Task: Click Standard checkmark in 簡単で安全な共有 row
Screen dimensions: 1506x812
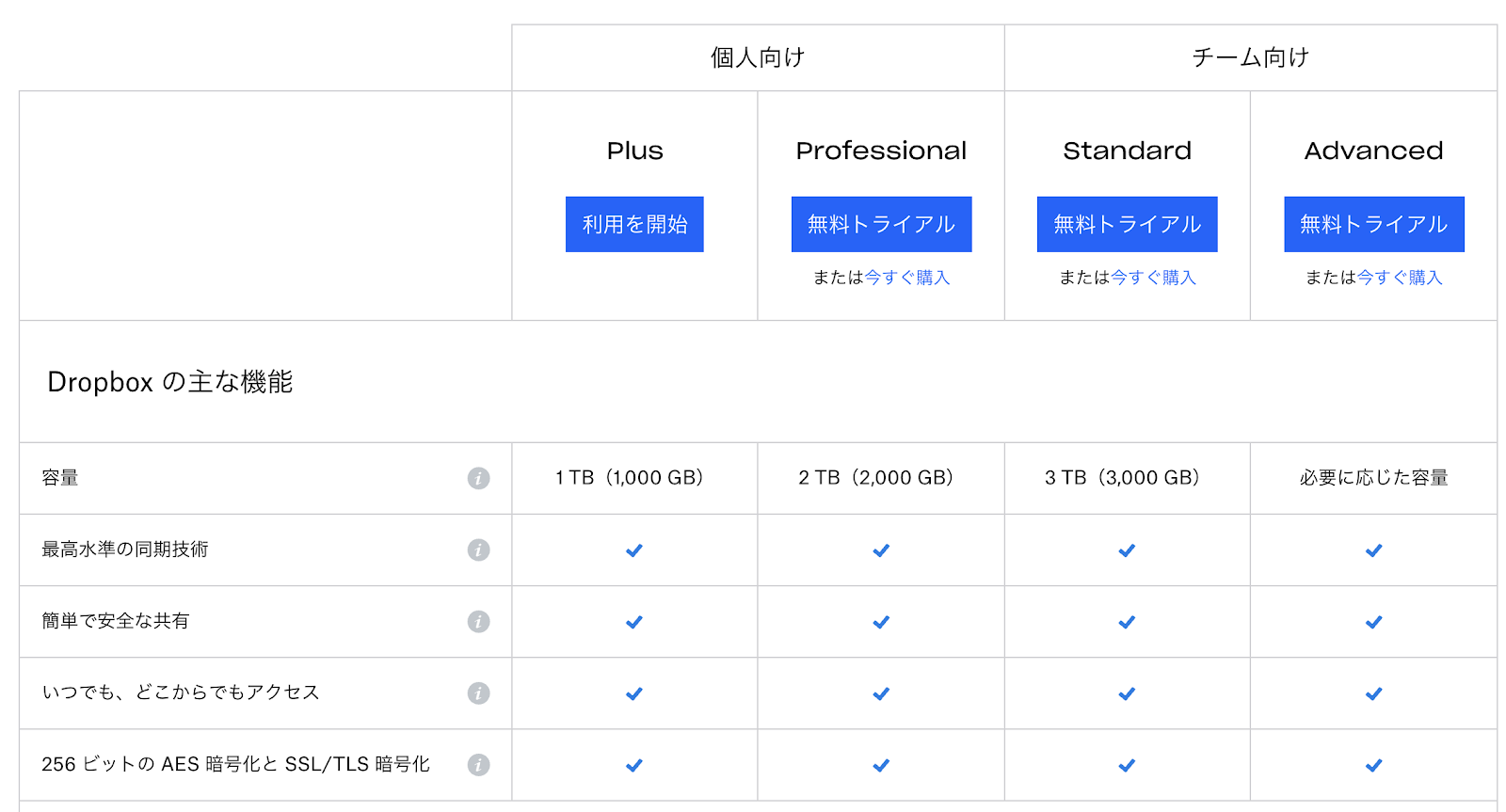Action: pyautogui.click(x=1127, y=622)
